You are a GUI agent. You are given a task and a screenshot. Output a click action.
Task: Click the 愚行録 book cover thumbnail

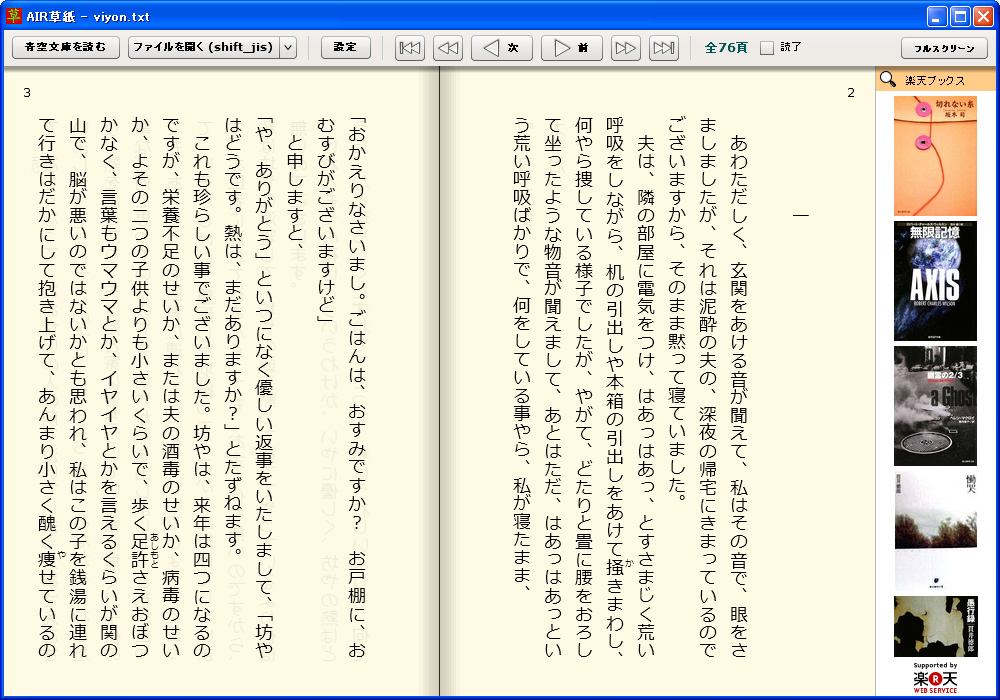935,628
